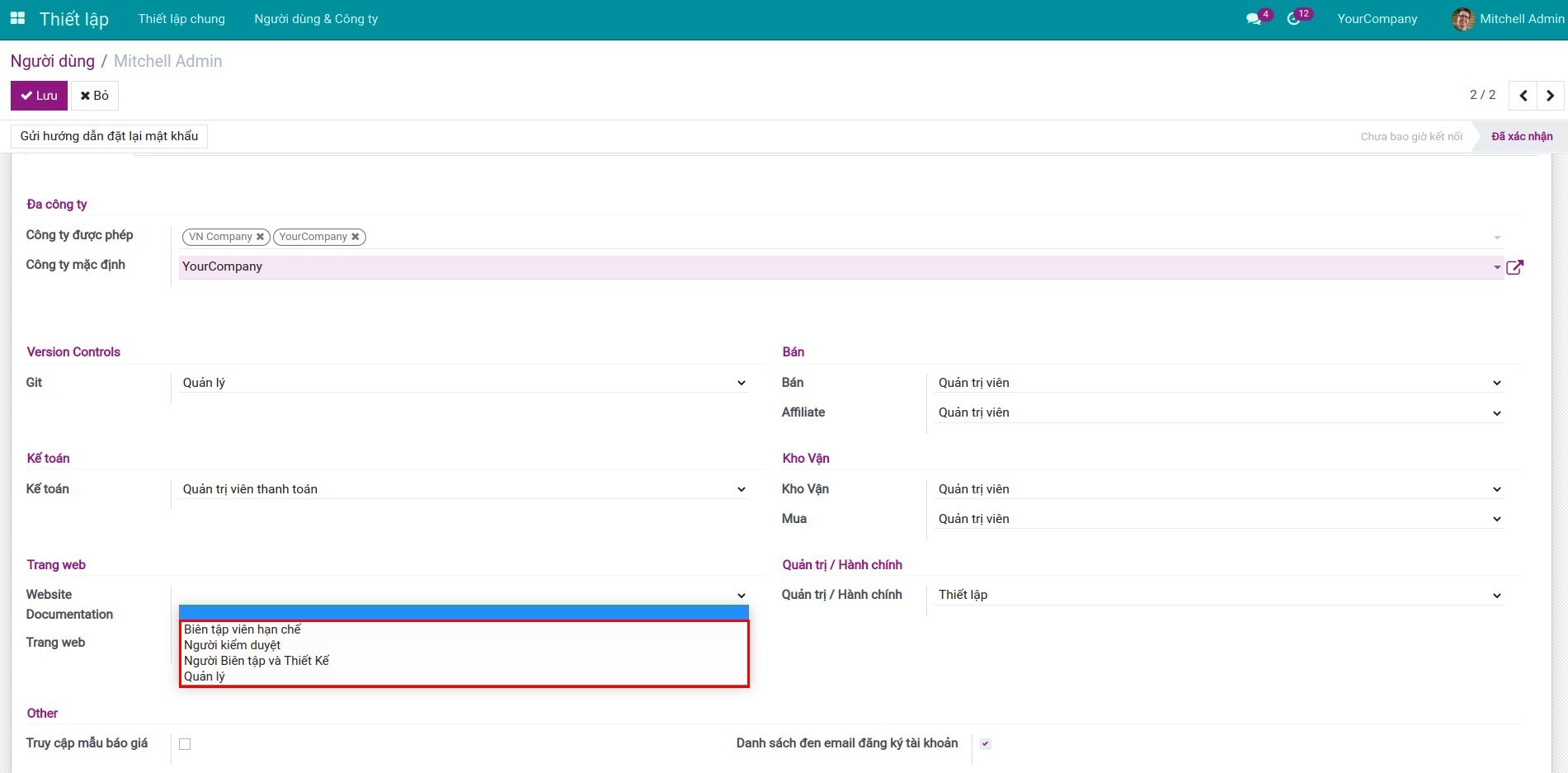
Task: Open Người dùng & Công ty menu
Action: pos(316,19)
